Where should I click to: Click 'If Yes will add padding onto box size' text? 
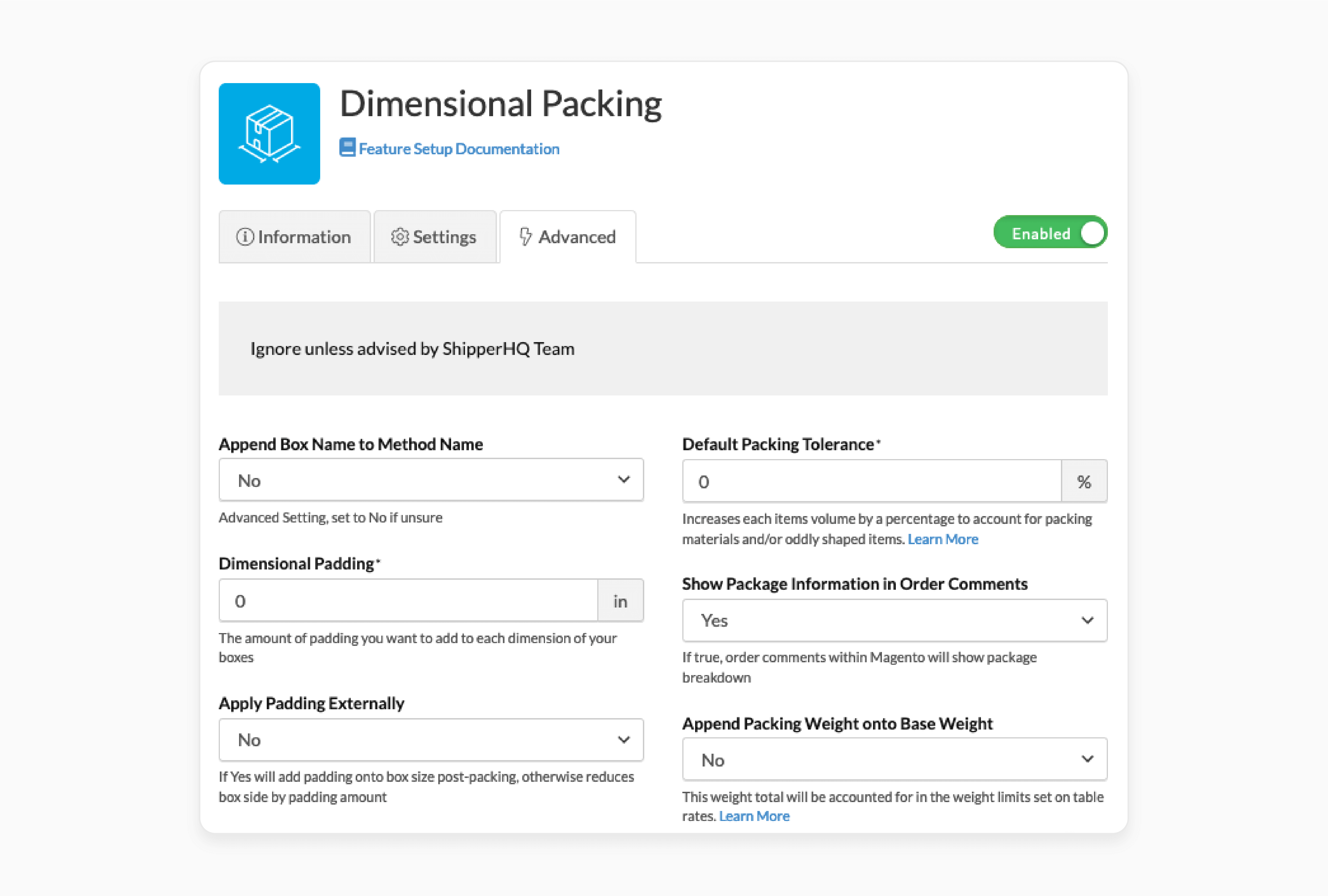(426, 786)
